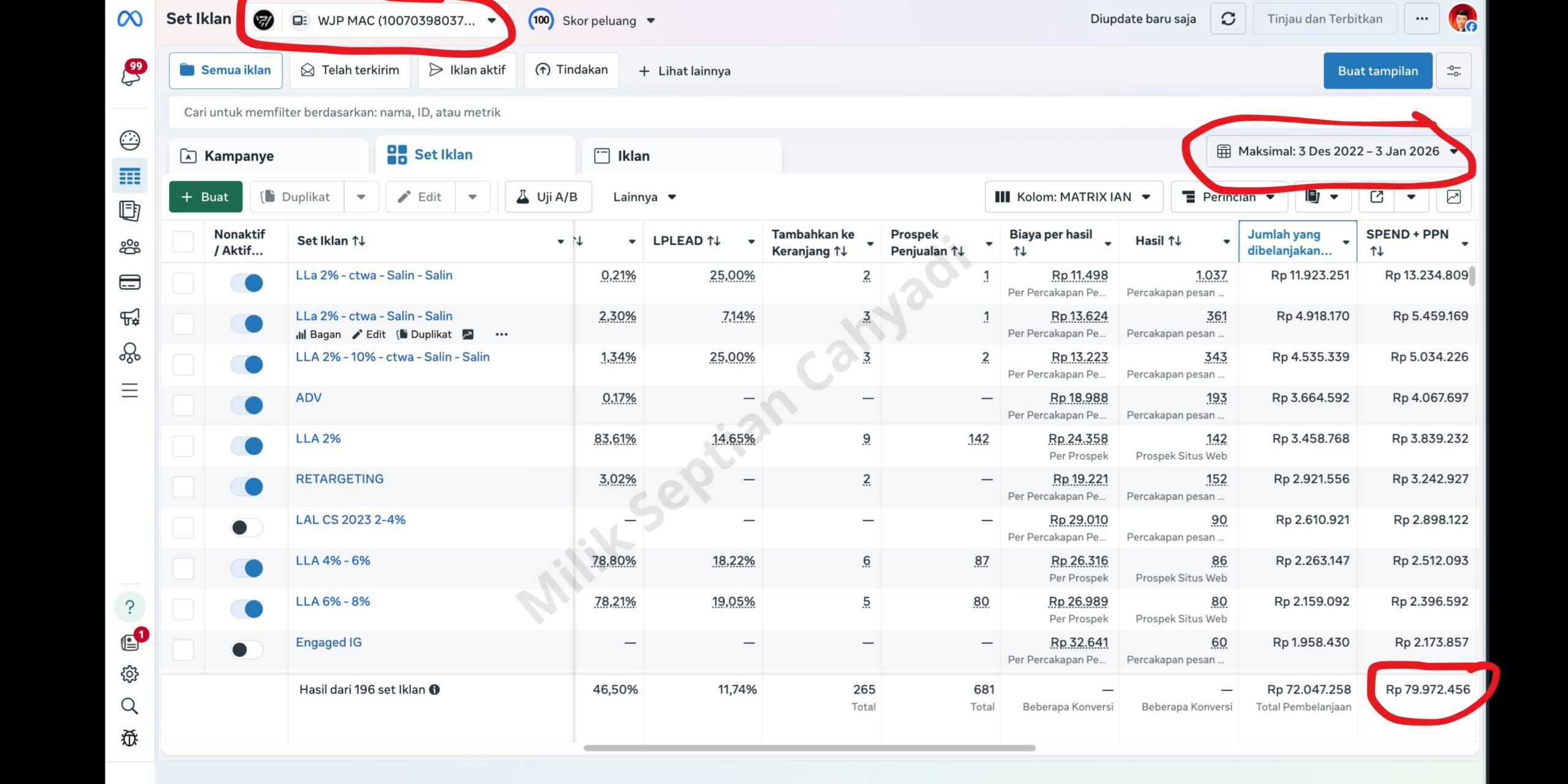
Task: Check the RETARGETING row checkbox
Action: coord(183,486)
